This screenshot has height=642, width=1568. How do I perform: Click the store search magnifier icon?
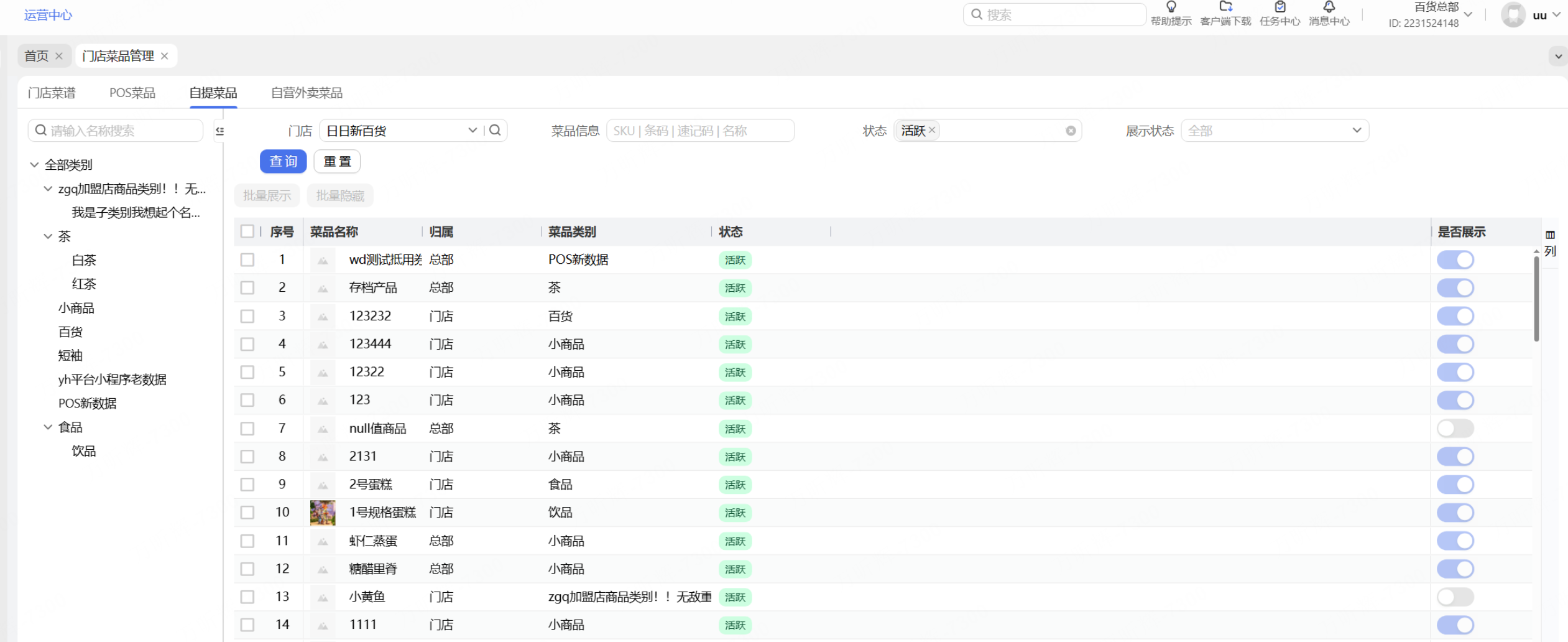click(495, 130)
